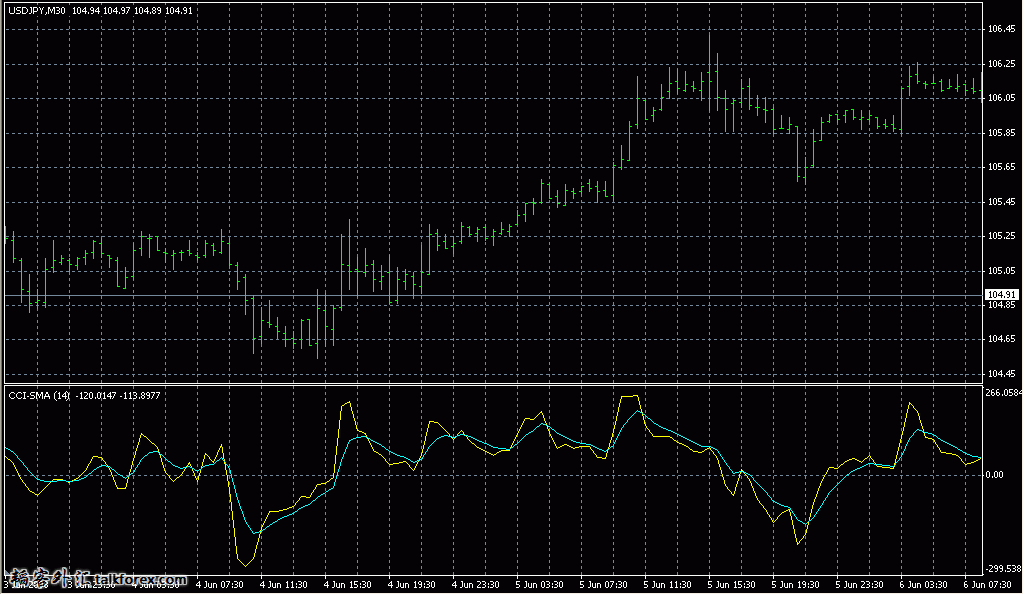This screenshot has height=594, width=1024.
Task: Click the 106.25 price scale label
Action: [x=1001, y=64]
